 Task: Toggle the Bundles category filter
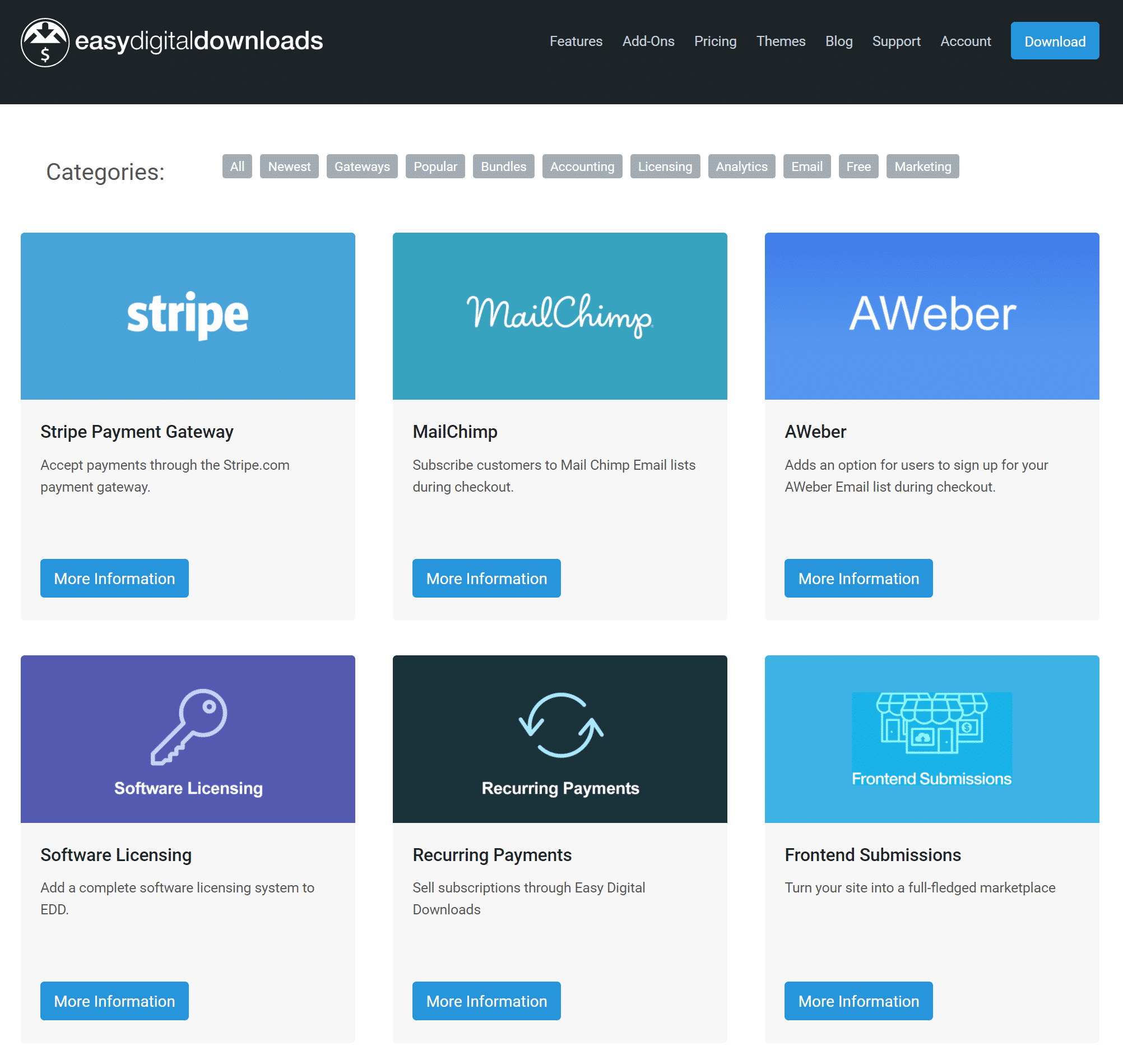tap(502, 166)
